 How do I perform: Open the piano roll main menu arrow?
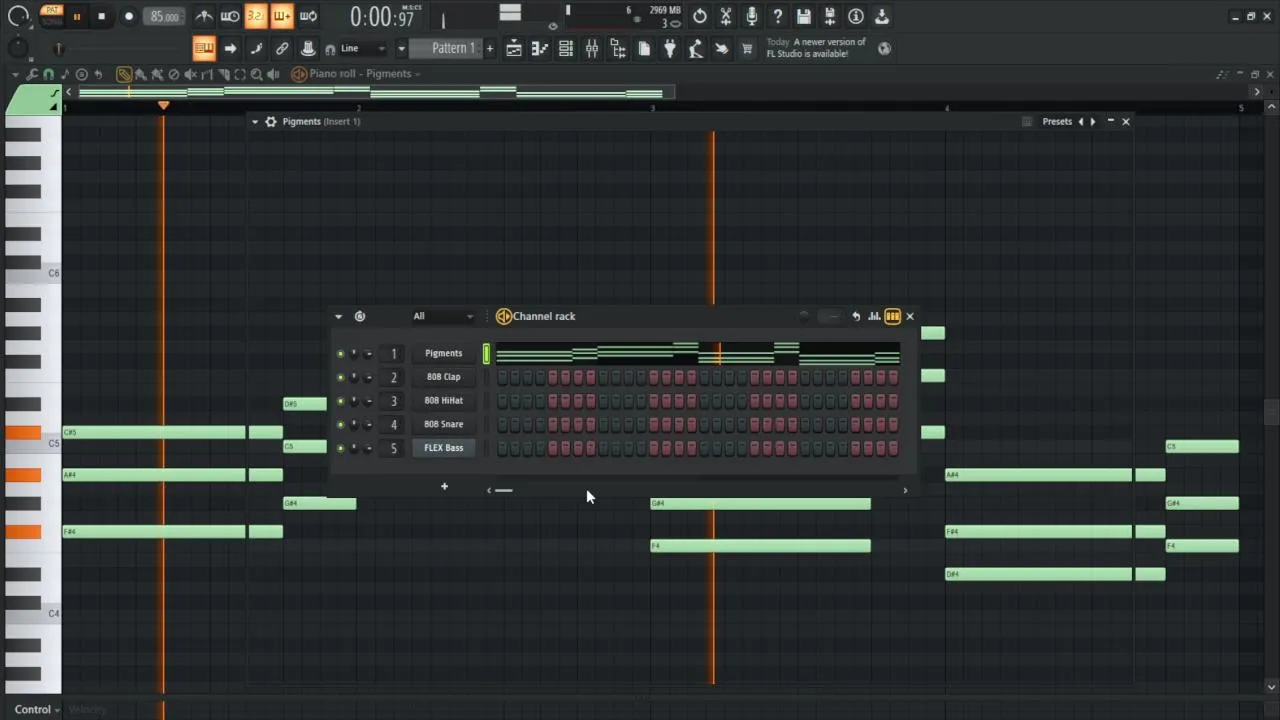(x=16, y=74)
